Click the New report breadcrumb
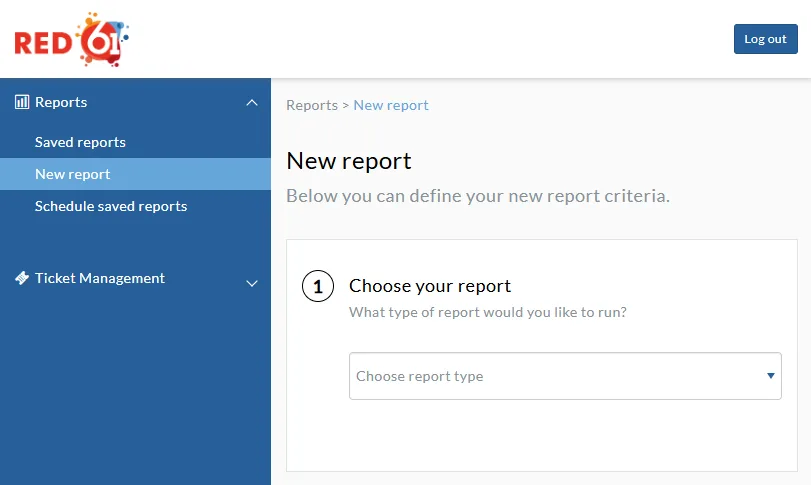Image resolution: width=811 pixels, height=485 pixels. [391, 105]
